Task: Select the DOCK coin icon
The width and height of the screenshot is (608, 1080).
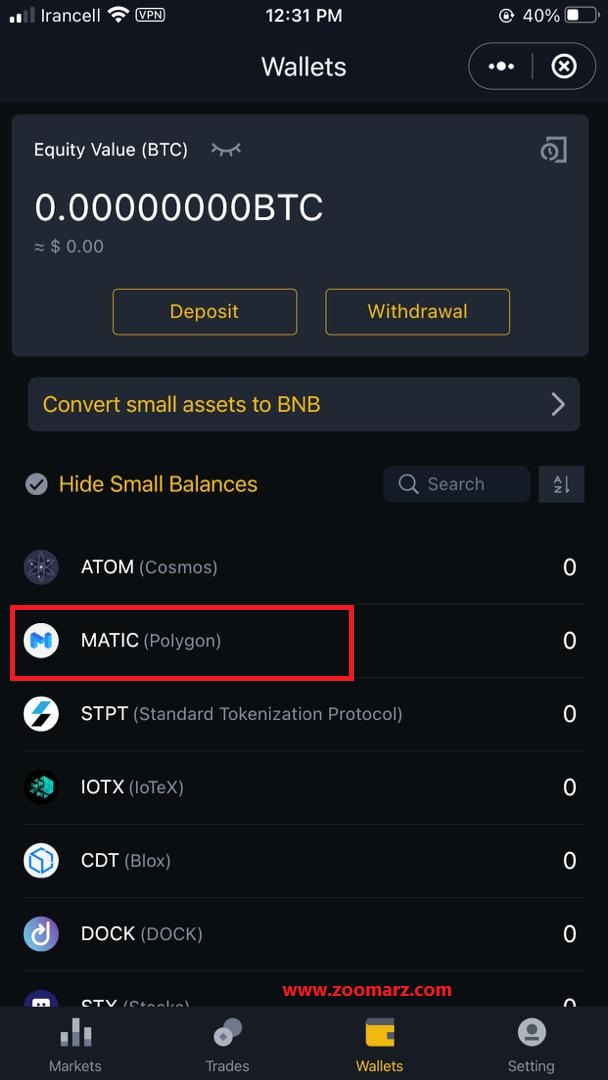Action: pos(41,934)
